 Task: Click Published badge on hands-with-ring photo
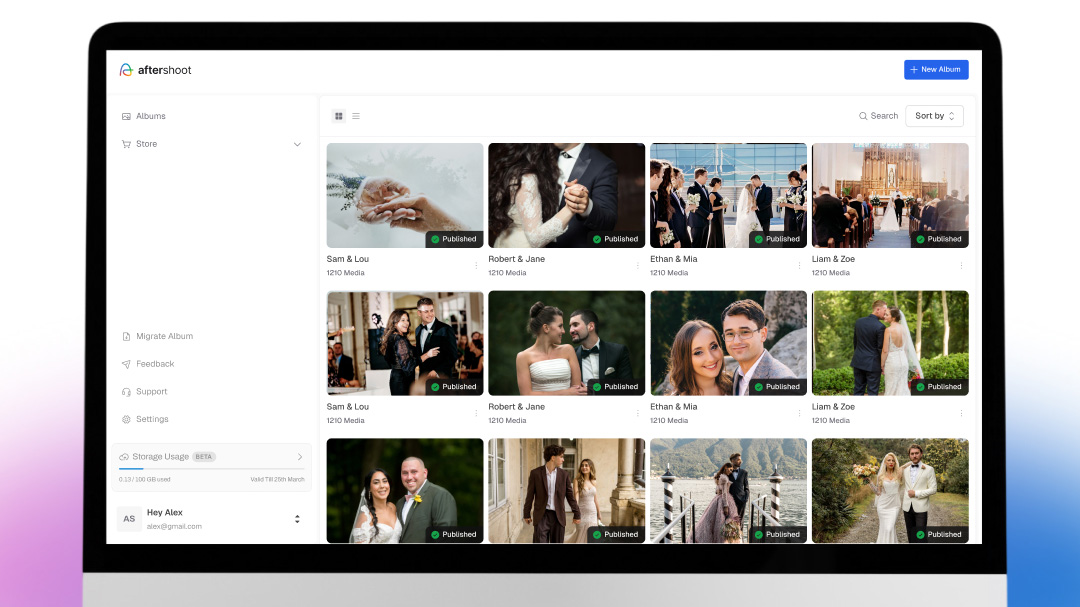[x=454, y=239]
